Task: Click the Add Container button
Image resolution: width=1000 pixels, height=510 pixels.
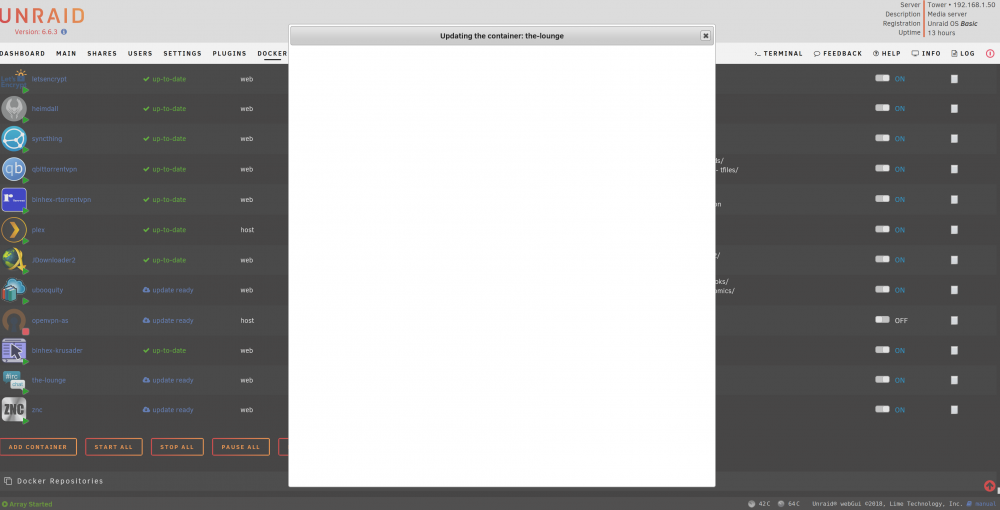Action: click(38, 447)
